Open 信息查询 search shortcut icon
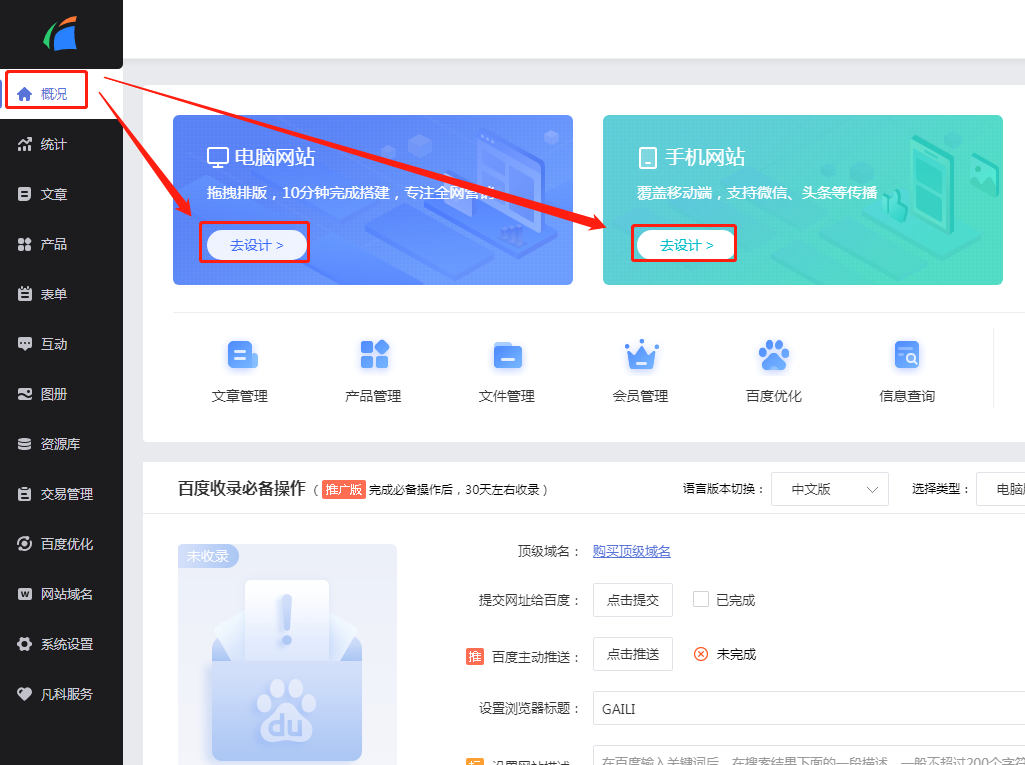 907,355
